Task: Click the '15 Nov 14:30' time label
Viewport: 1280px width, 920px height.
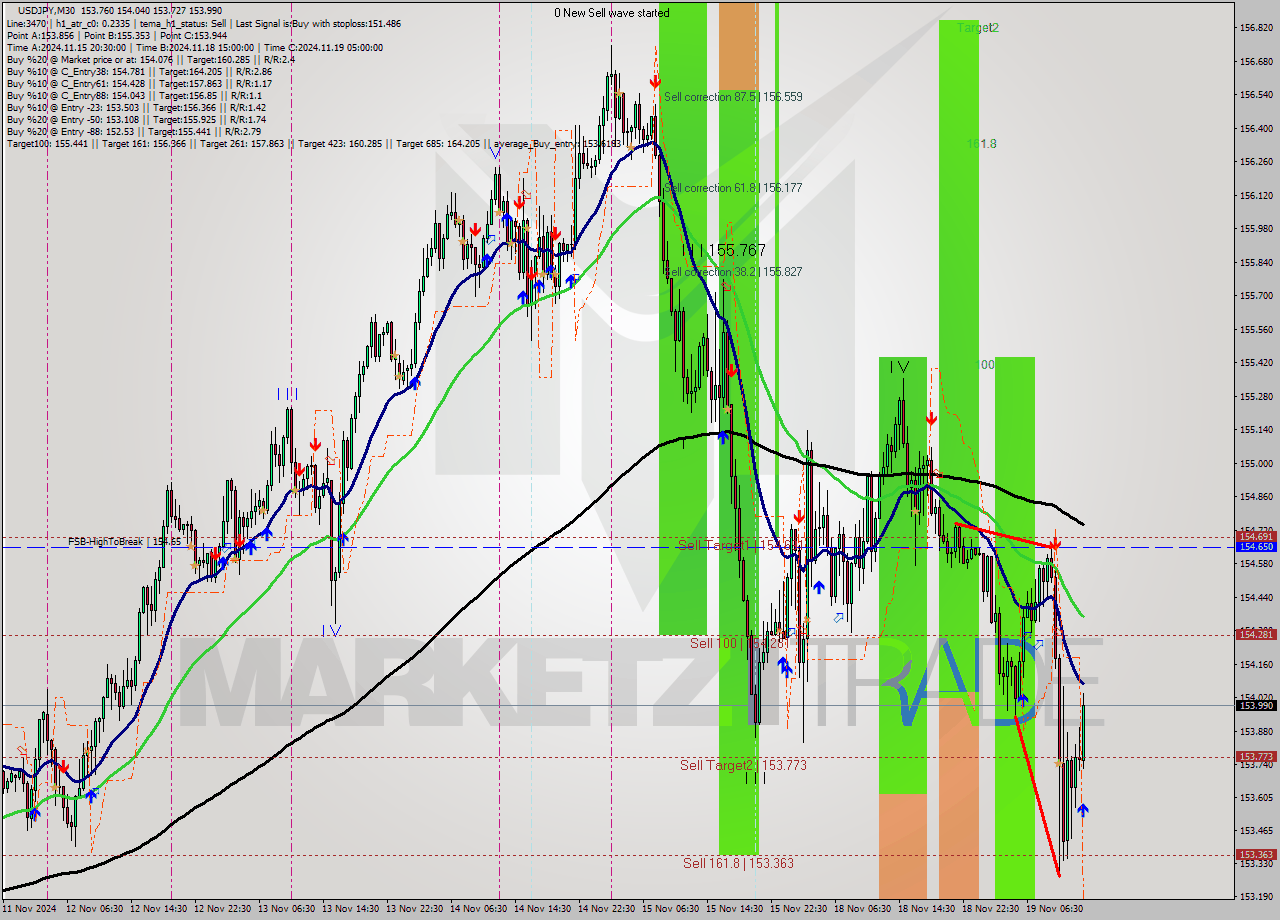Action: coord(734,909)
